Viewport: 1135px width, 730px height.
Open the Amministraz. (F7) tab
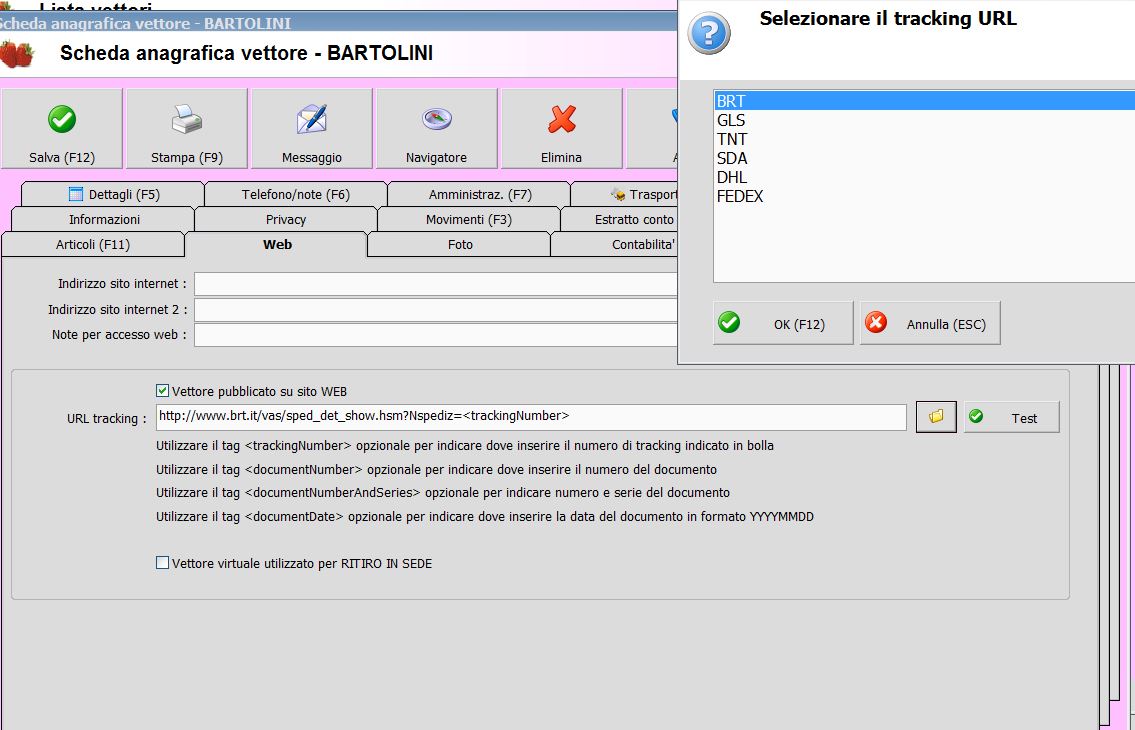point(479,194)
